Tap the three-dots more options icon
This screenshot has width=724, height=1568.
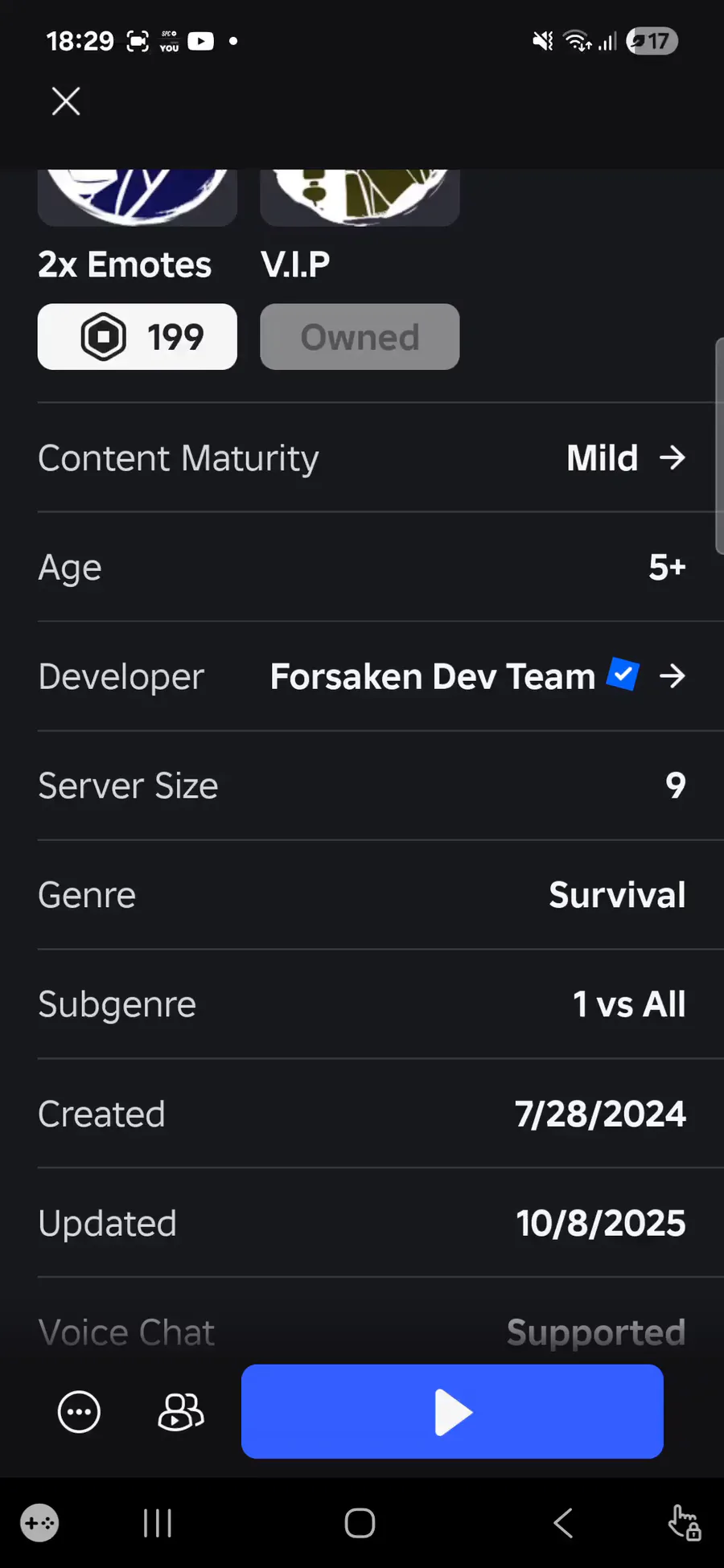(79, 1411)
